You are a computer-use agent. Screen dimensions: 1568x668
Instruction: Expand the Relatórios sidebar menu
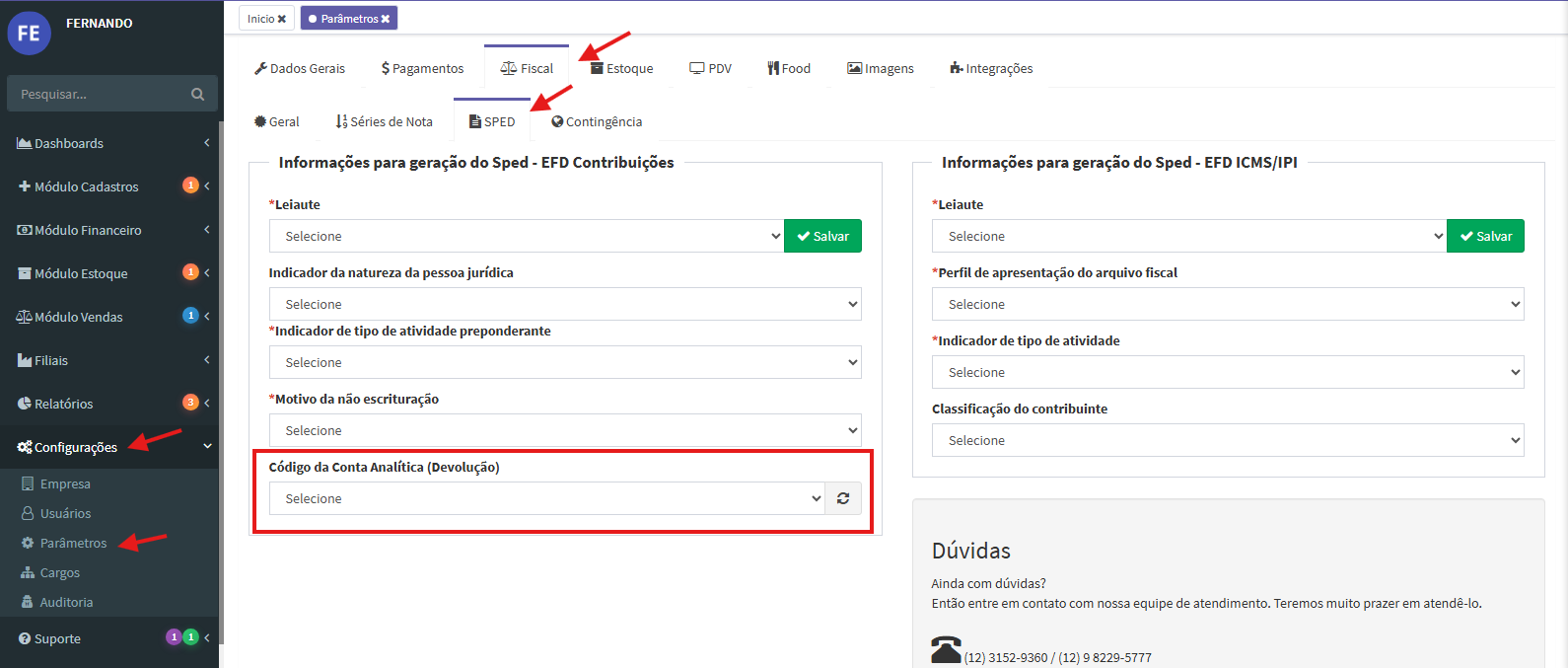coord(64,404)
